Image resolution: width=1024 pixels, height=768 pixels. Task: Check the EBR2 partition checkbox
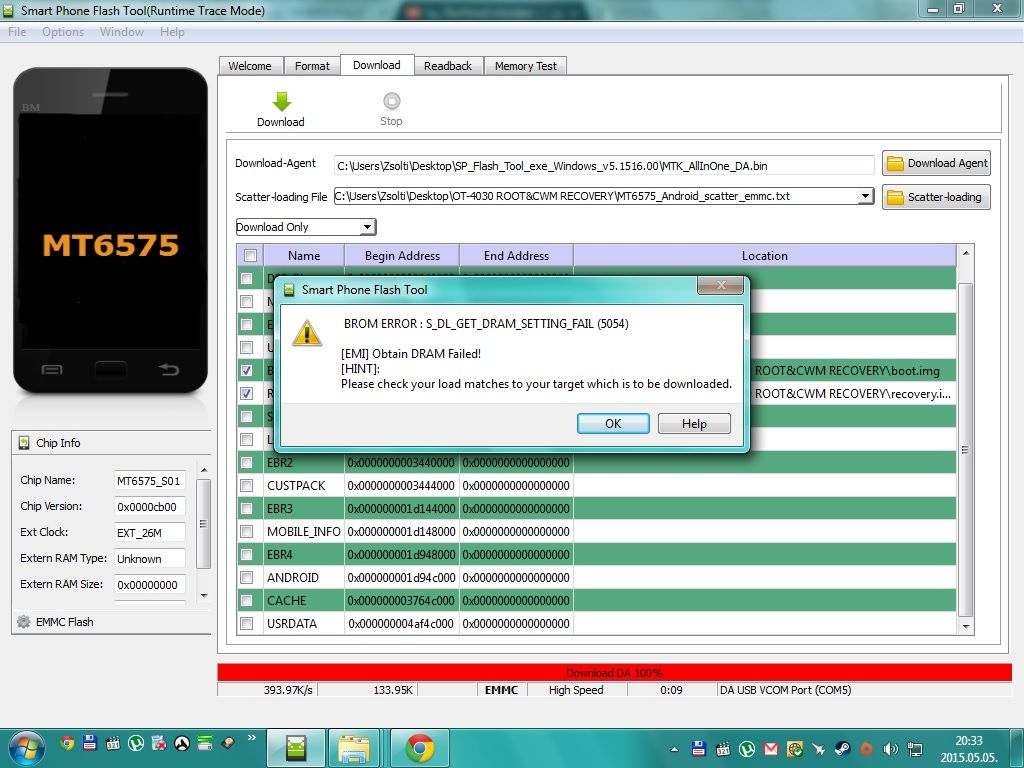pos(246,462)
